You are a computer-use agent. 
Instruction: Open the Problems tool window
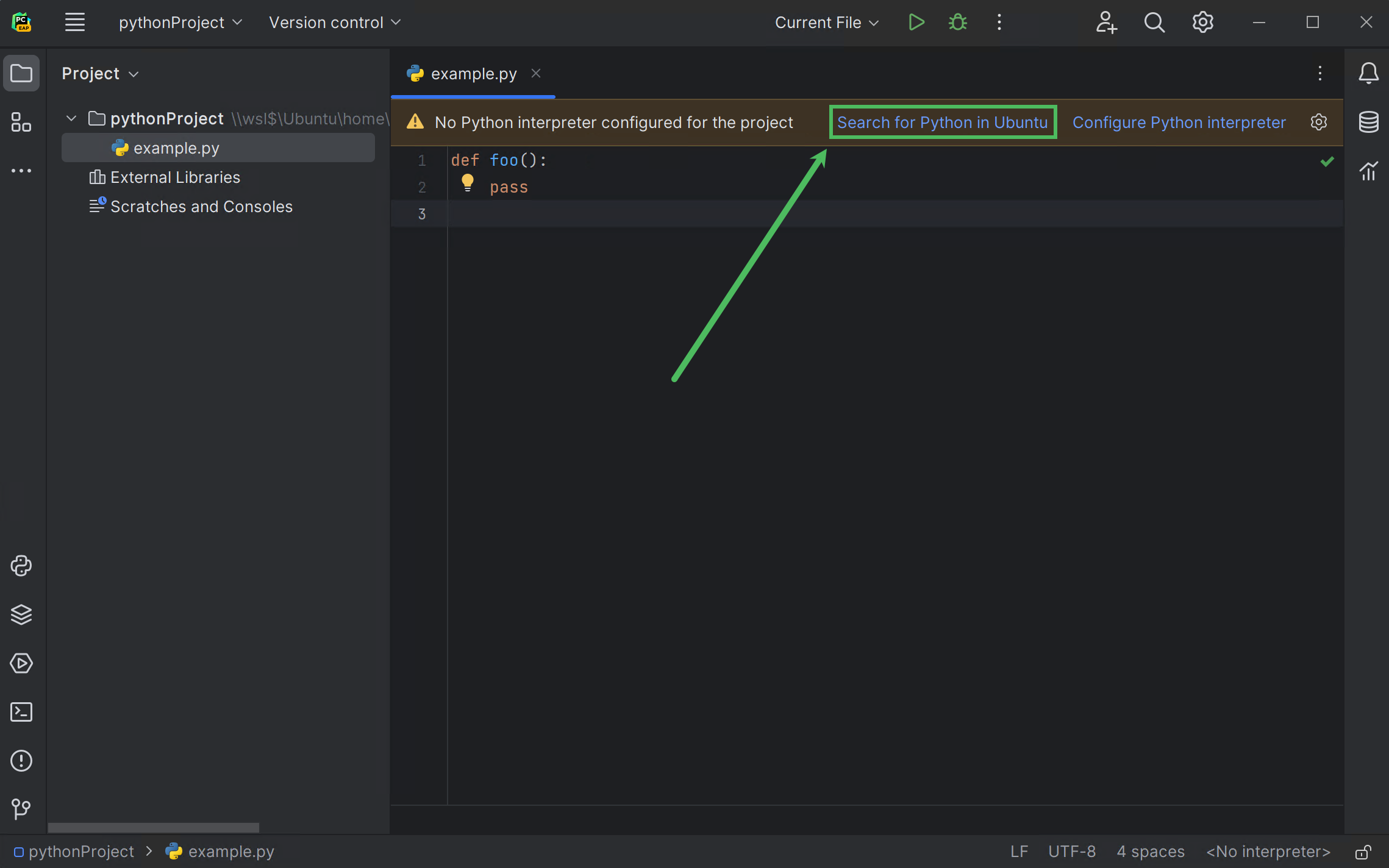click(x=21, y=761)
